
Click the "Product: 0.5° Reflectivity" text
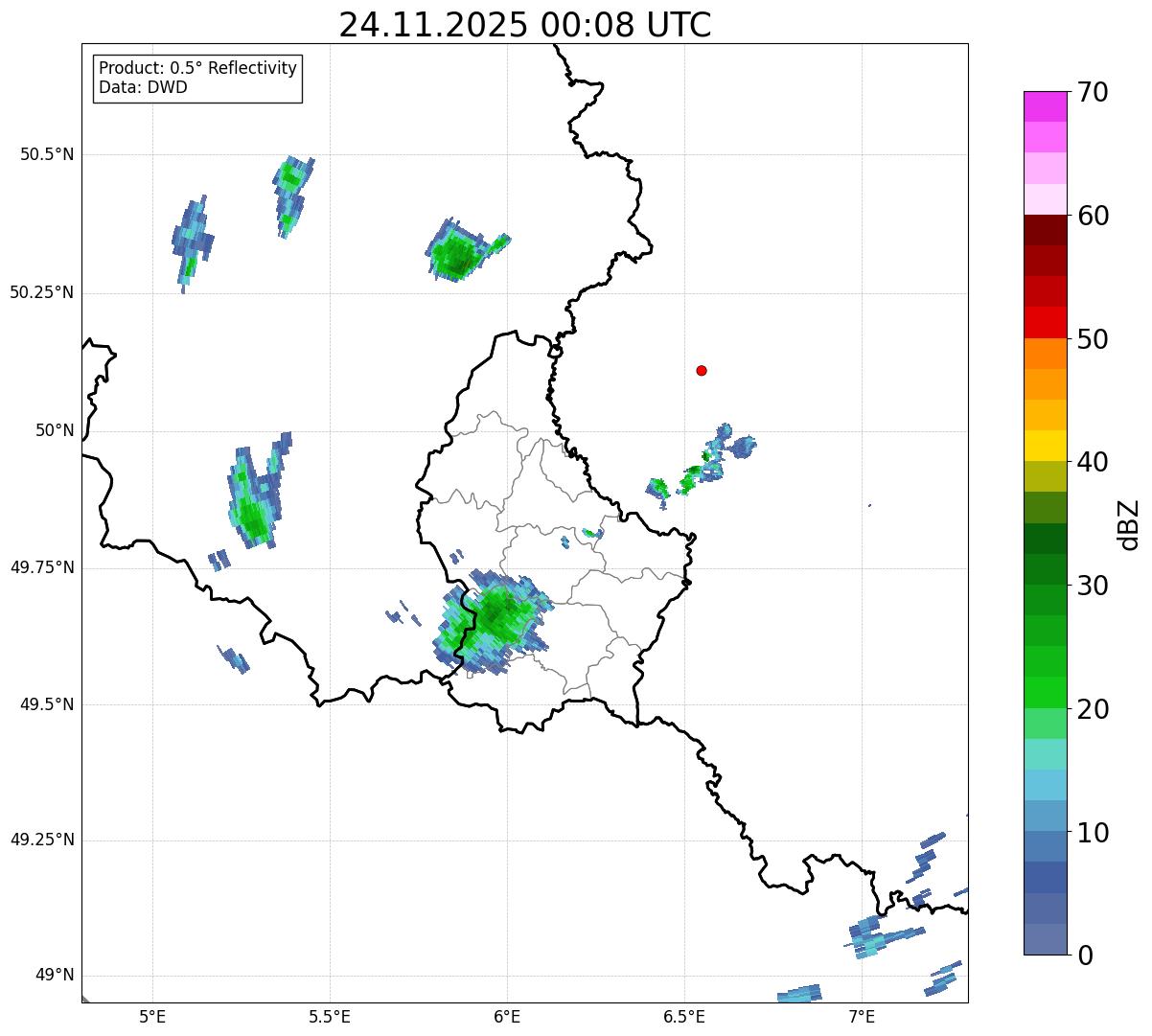tap(197, 68)
